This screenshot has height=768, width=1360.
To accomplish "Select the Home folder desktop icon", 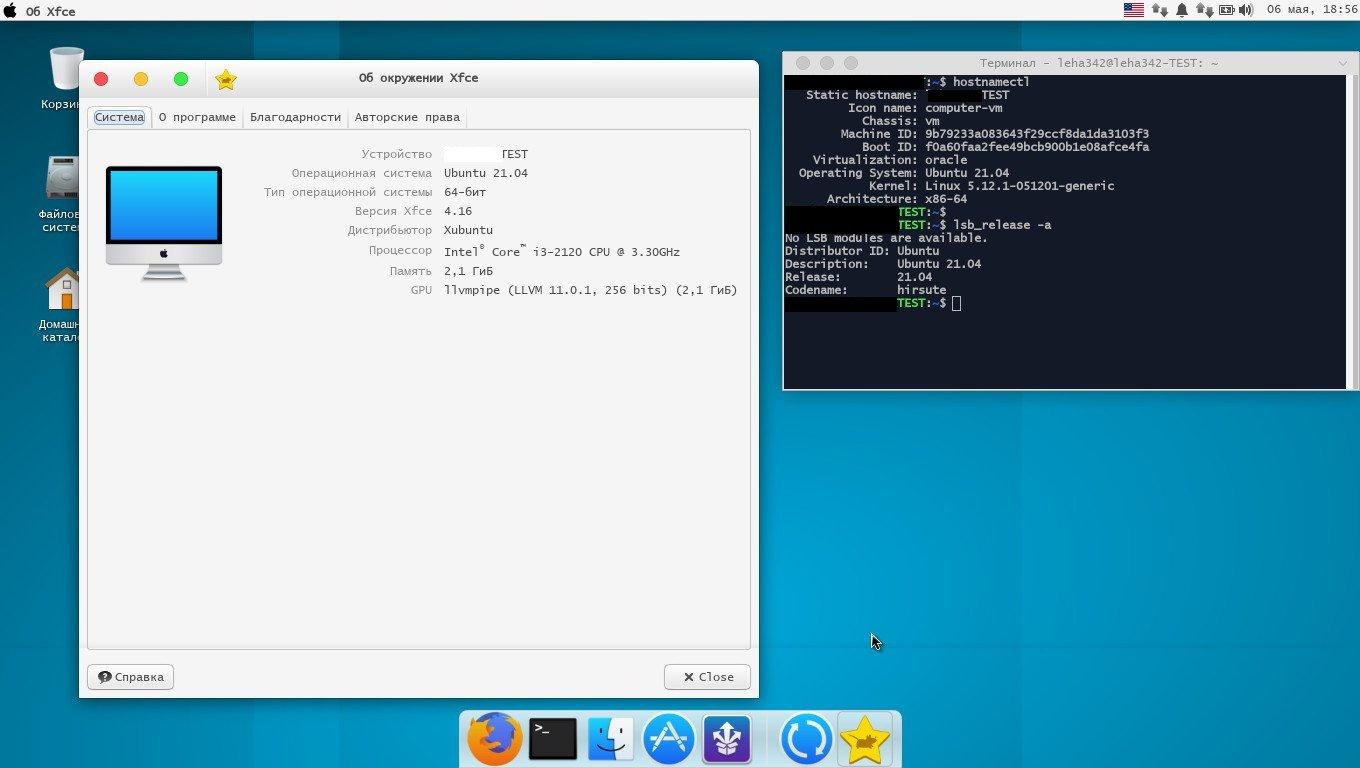I will (64, 290).
